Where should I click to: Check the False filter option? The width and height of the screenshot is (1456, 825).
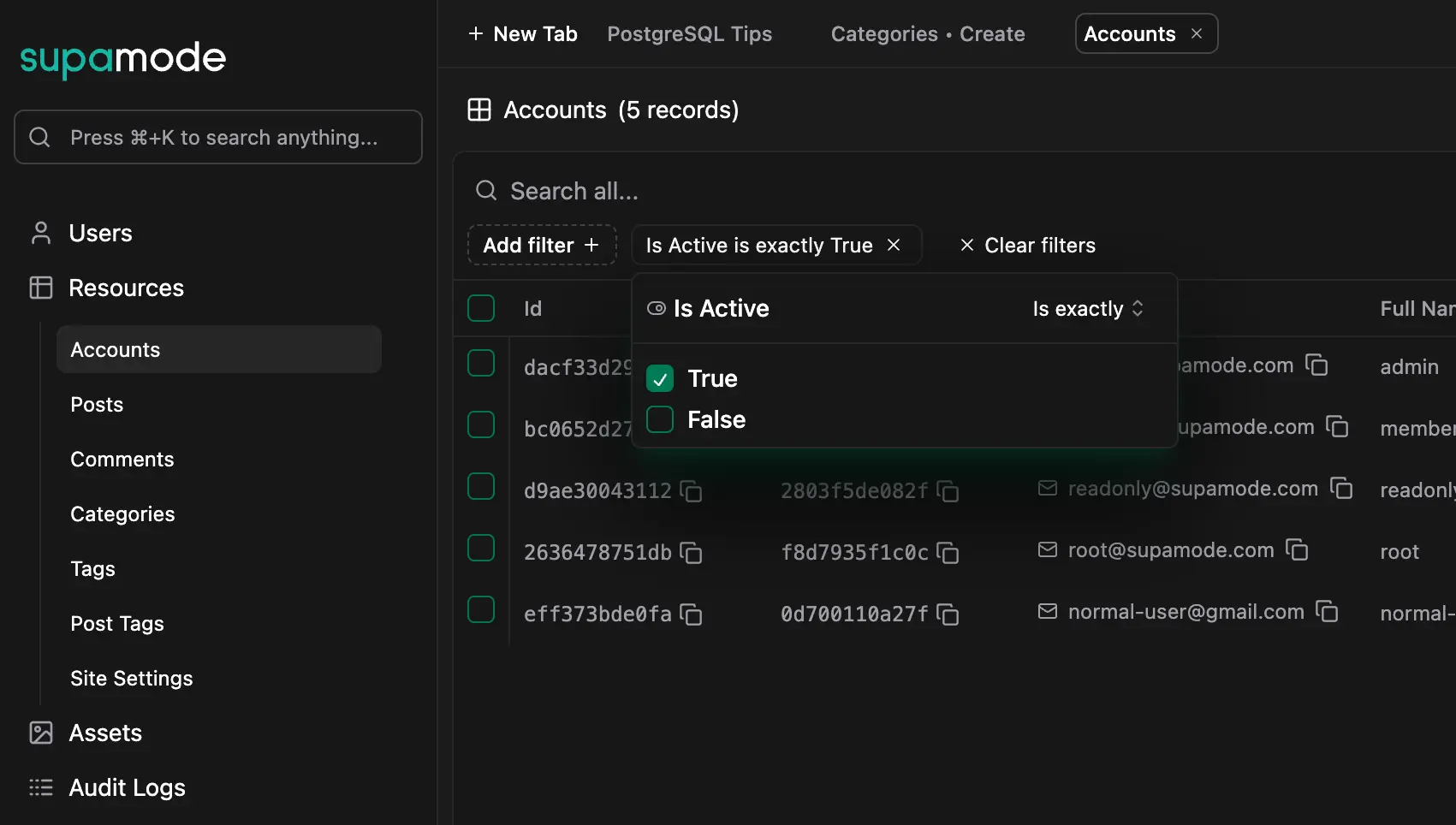coord(660,420)
